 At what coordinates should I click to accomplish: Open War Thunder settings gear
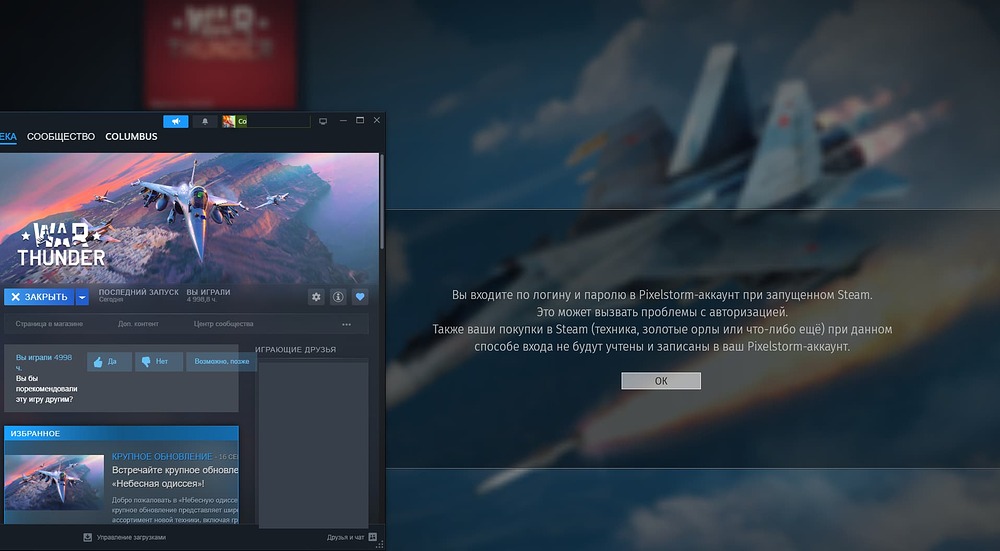(x=316, y=297)
